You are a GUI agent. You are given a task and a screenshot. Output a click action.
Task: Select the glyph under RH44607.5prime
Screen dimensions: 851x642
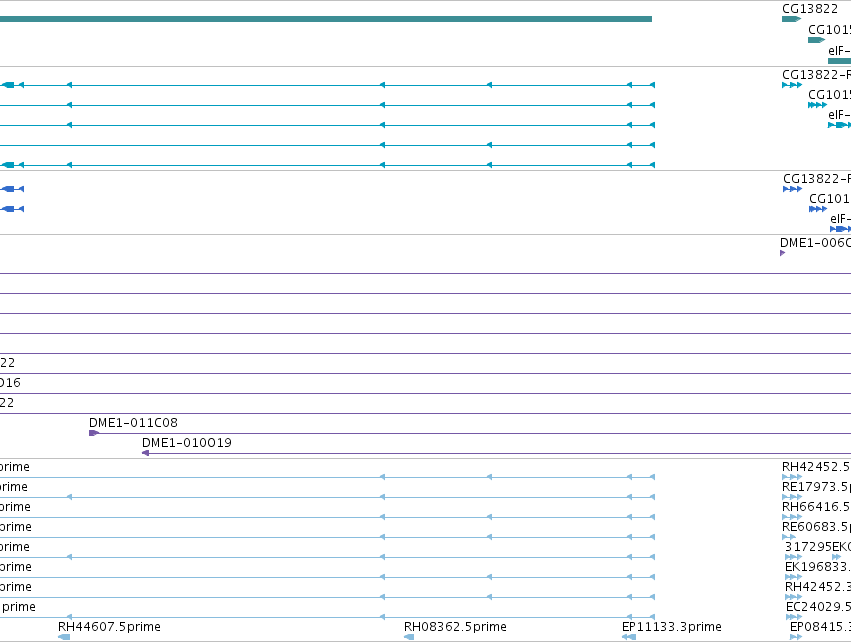(x=64, y=637)
